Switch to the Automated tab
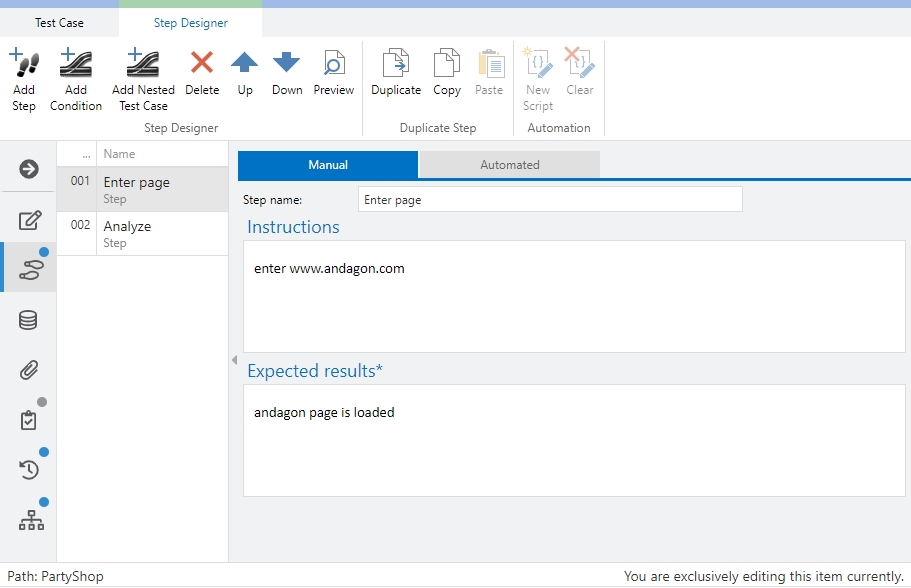The image size is (911, 588). point(509,165)
